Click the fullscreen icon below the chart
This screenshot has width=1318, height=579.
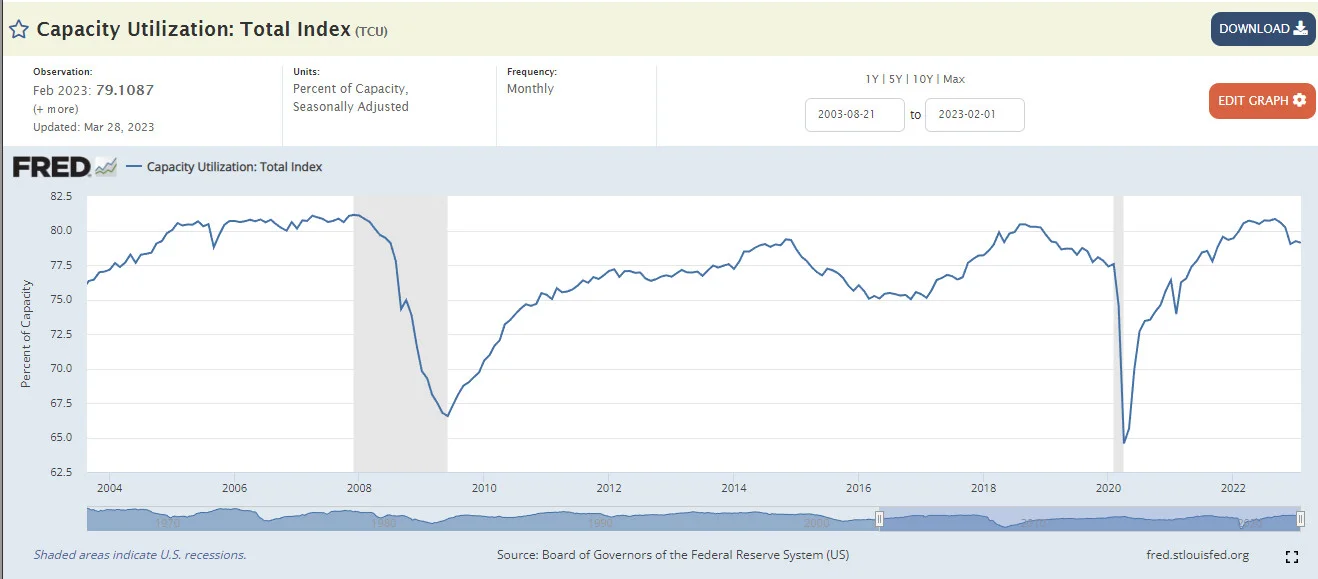1291,556
